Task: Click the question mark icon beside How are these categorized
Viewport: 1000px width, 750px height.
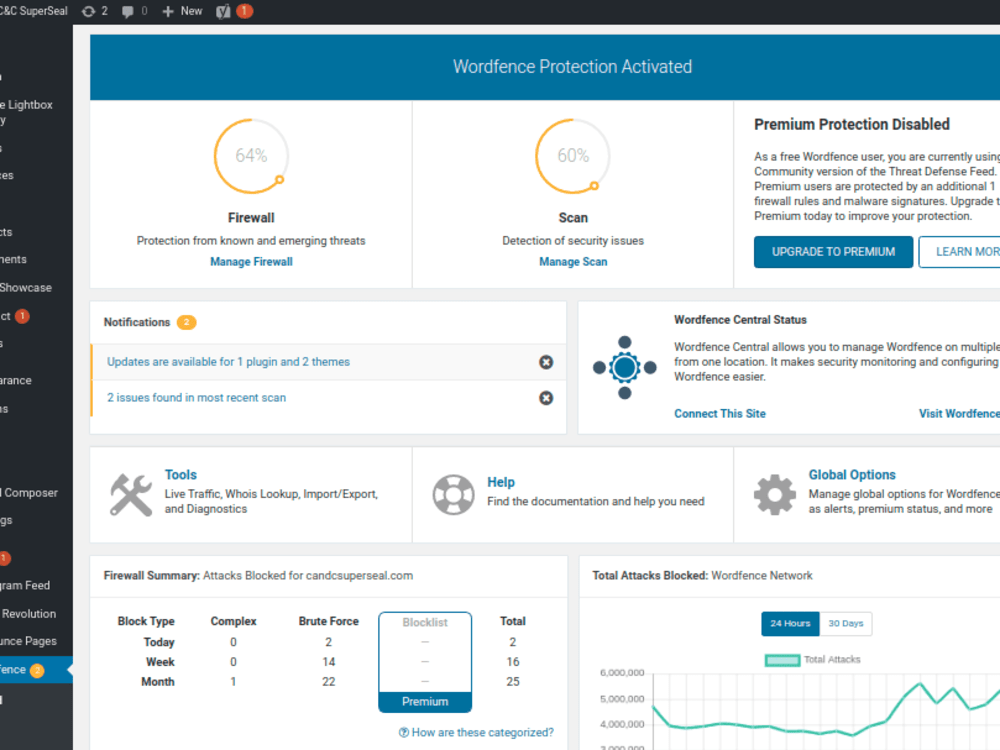Action: (404, 732)
